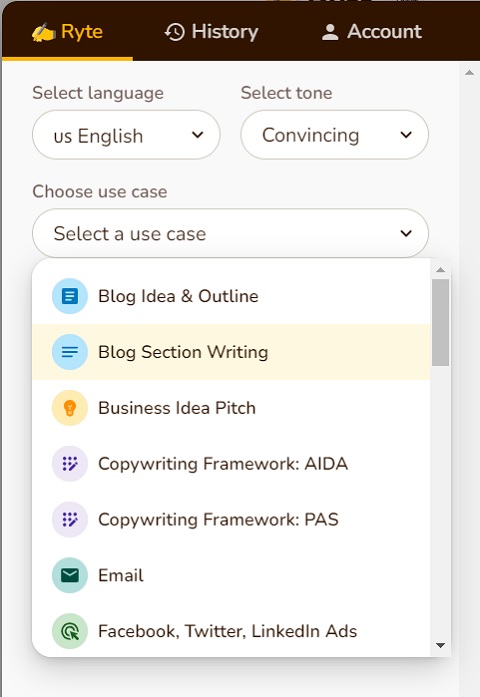Click the Blog Section Writing icon
The height and width of the screenshot is (697, 480).
tap(70, 352)
